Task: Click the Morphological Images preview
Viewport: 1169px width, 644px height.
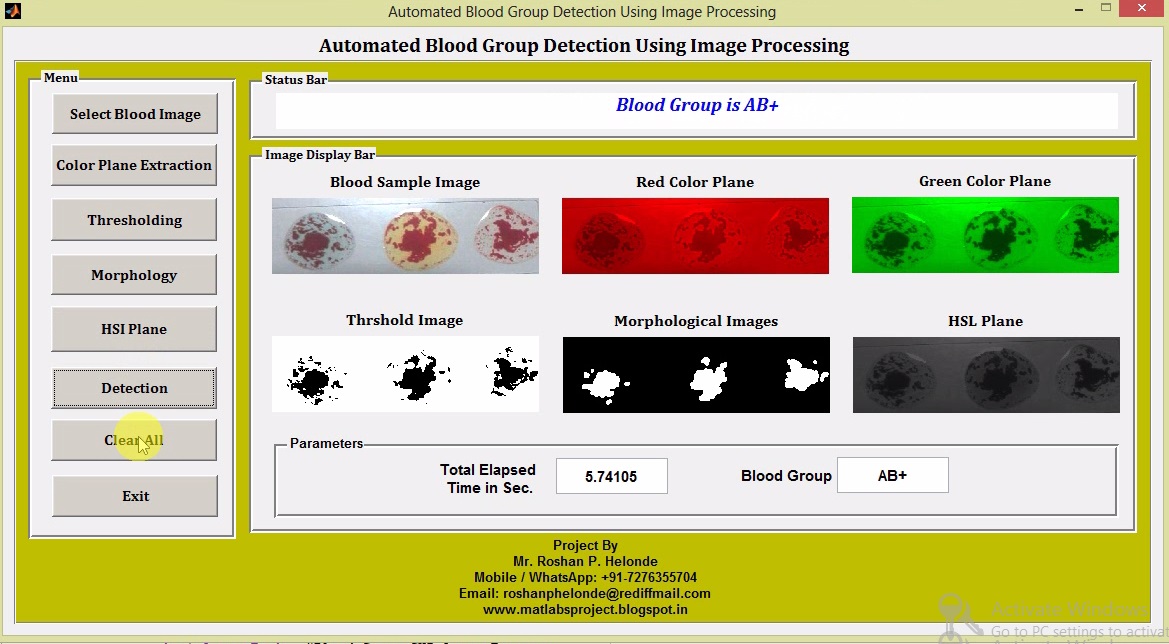Action: tap(695, 374)
